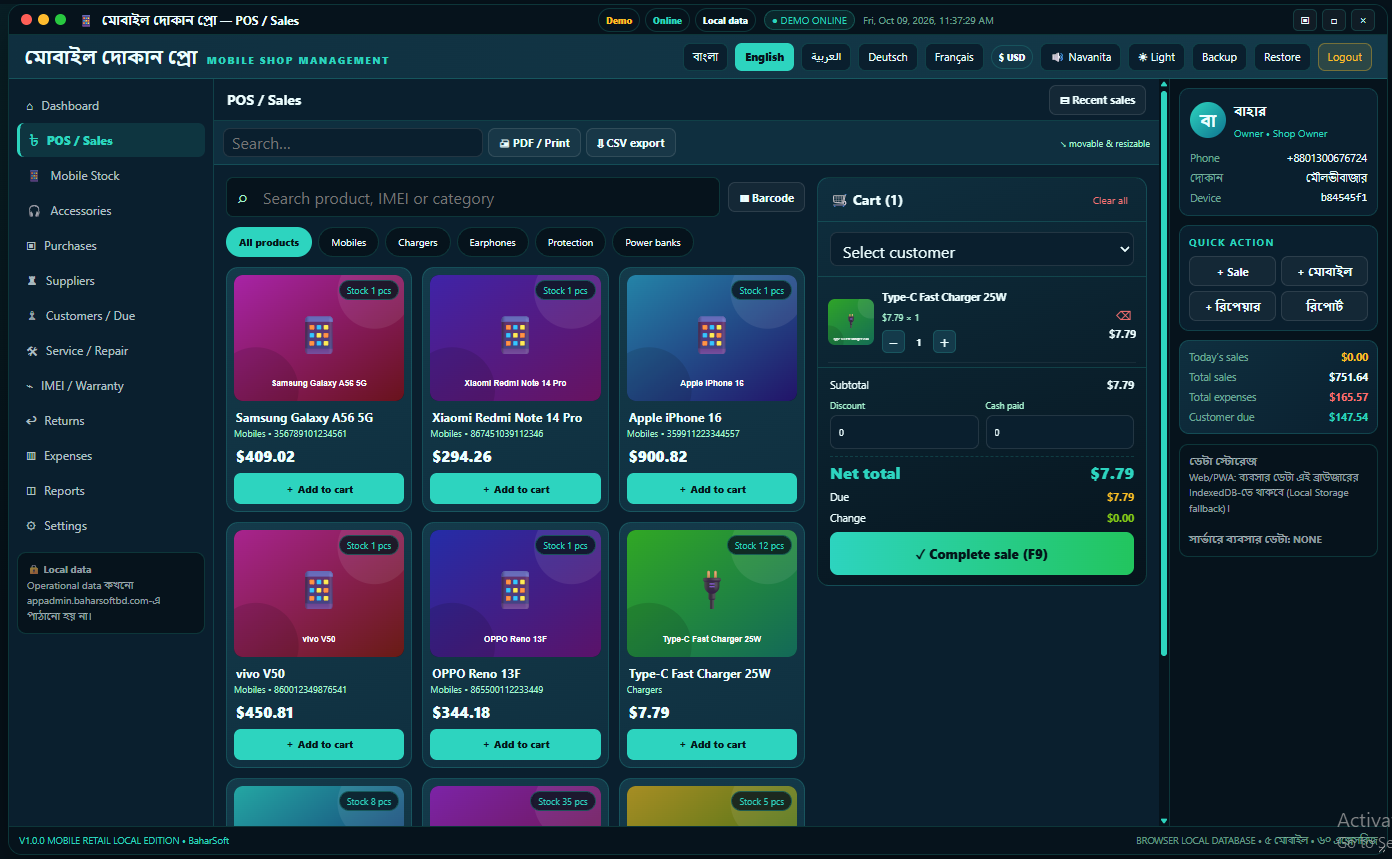Click the phone icon beside Mobile Stock
The height and width of the screenshot is (859, 1392).
point(35,176)
